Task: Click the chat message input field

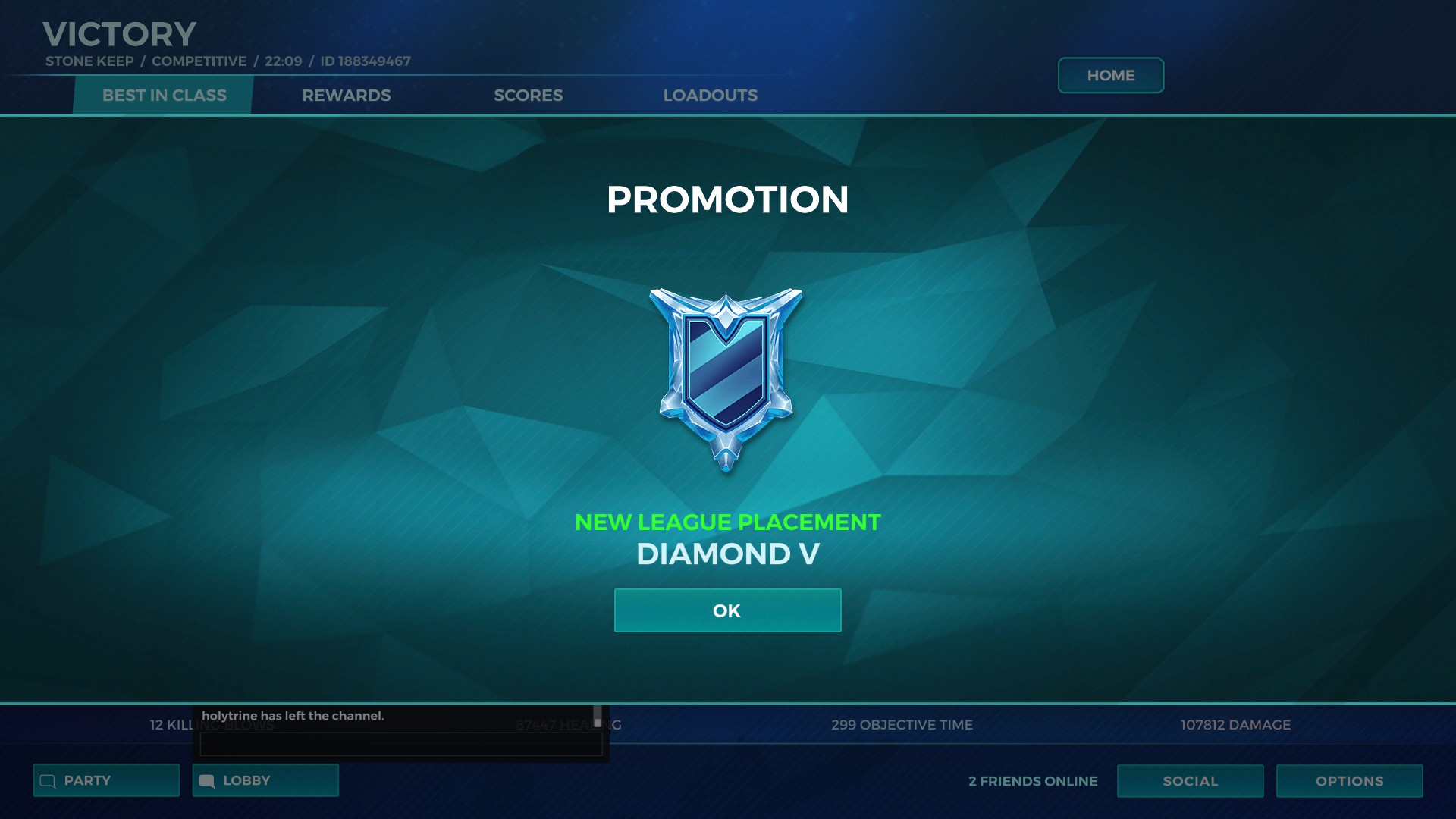Action: tap(401, 745)
